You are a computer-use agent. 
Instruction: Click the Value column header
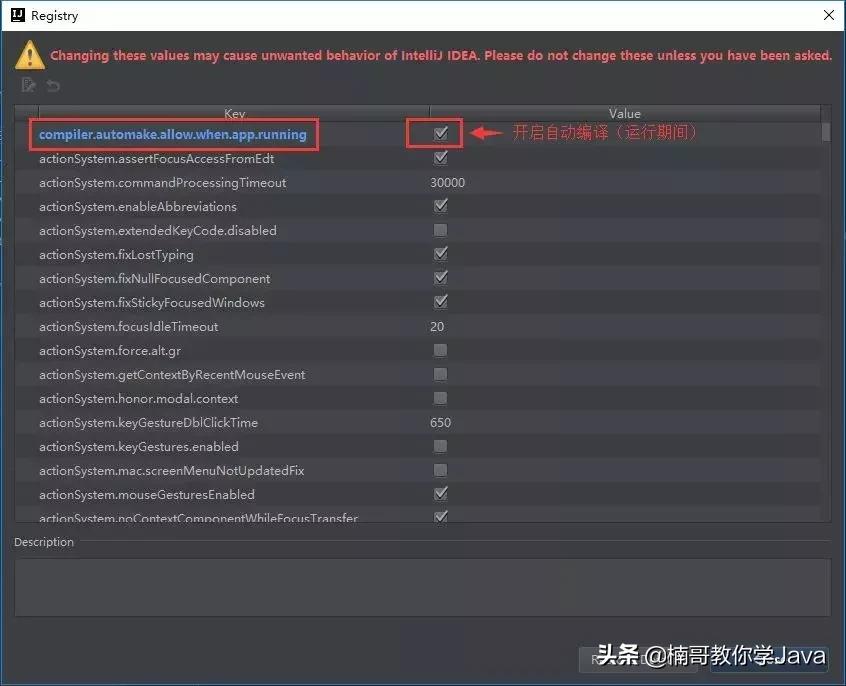tap(625, 113)
